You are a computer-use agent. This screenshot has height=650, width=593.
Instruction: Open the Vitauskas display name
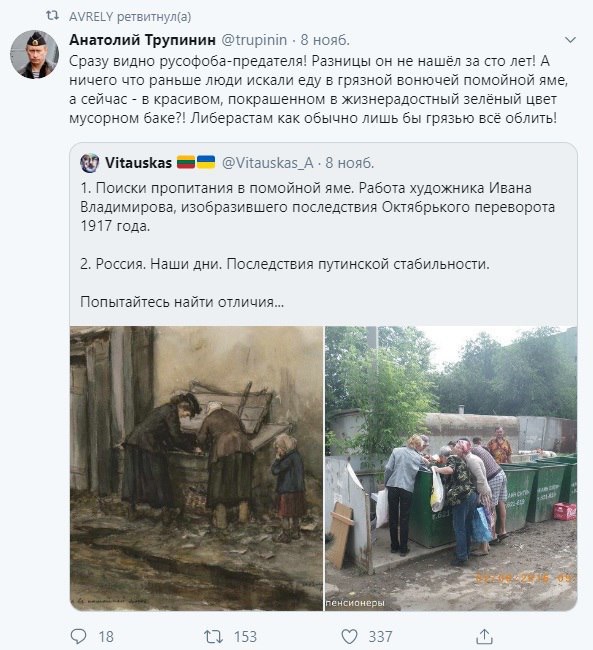pyautogui.click(x=138, y=163)
